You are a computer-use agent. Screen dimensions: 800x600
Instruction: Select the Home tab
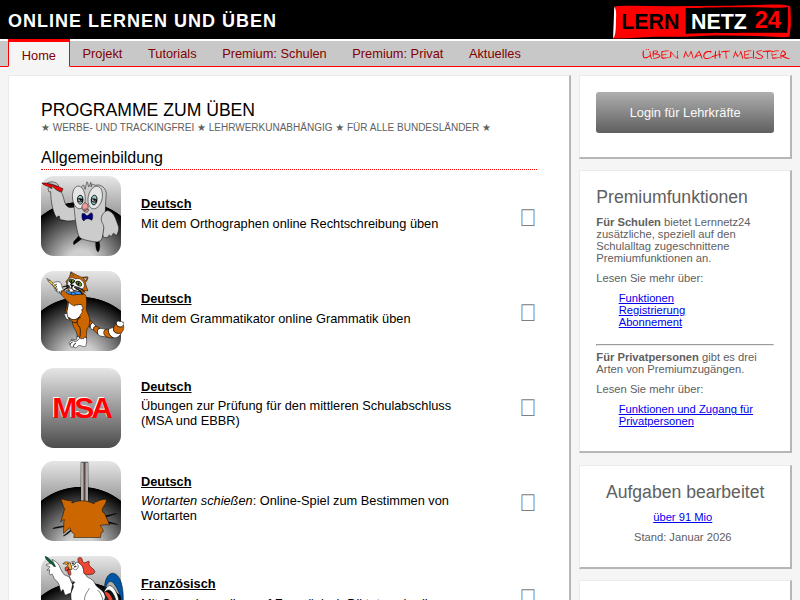click(39, 55)
